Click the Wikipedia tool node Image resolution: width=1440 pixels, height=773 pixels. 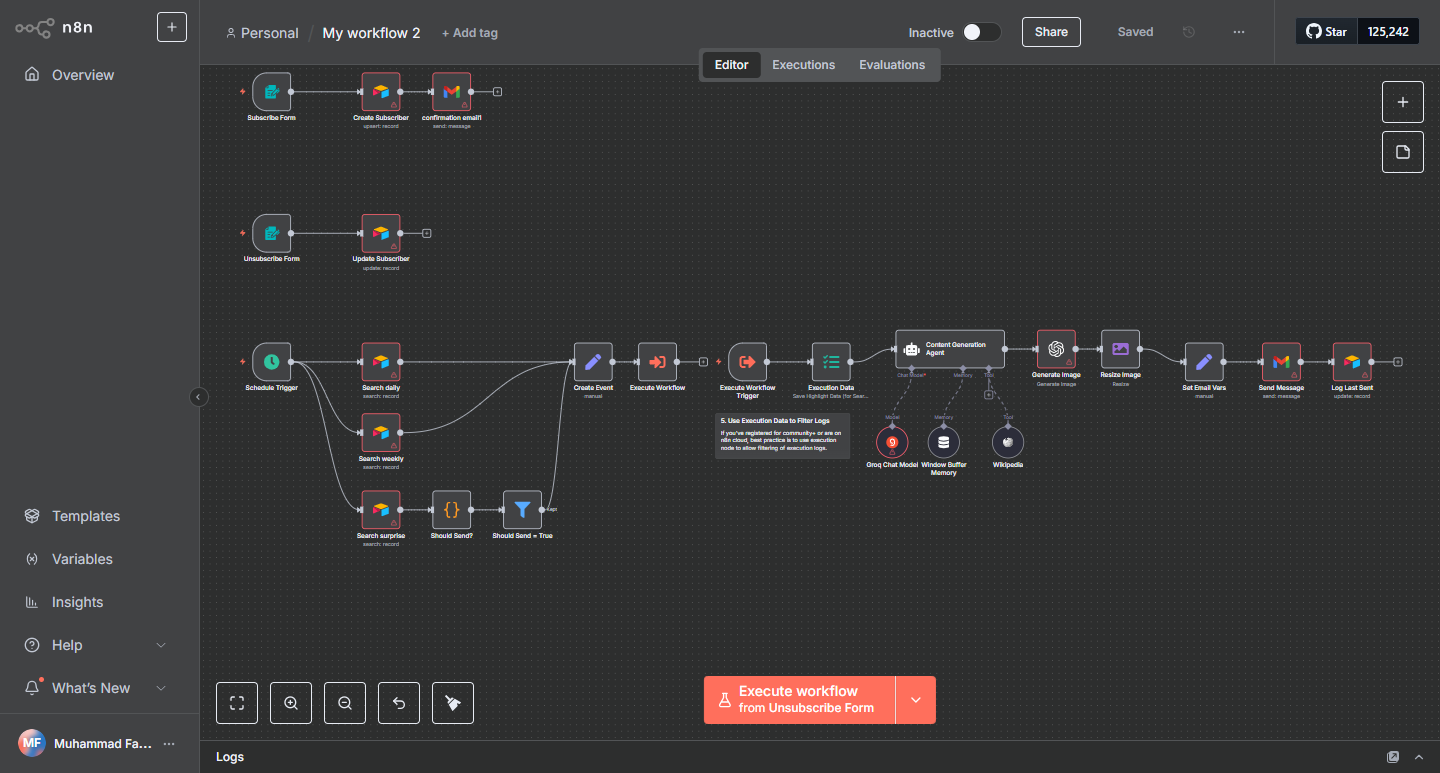coord(1007,442)
